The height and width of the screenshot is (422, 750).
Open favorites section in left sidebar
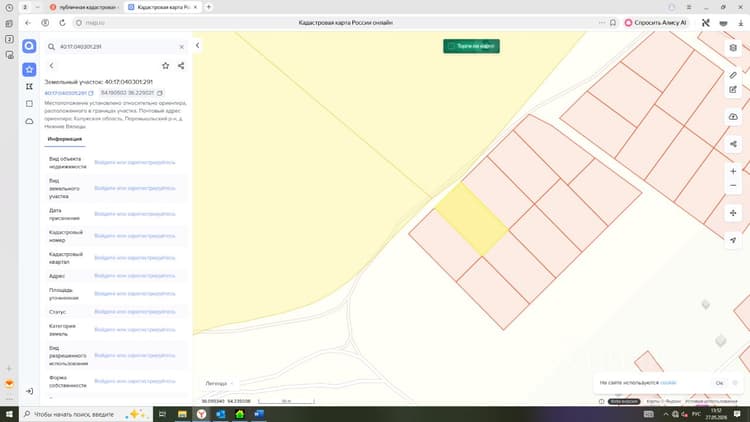pos(29,69)
